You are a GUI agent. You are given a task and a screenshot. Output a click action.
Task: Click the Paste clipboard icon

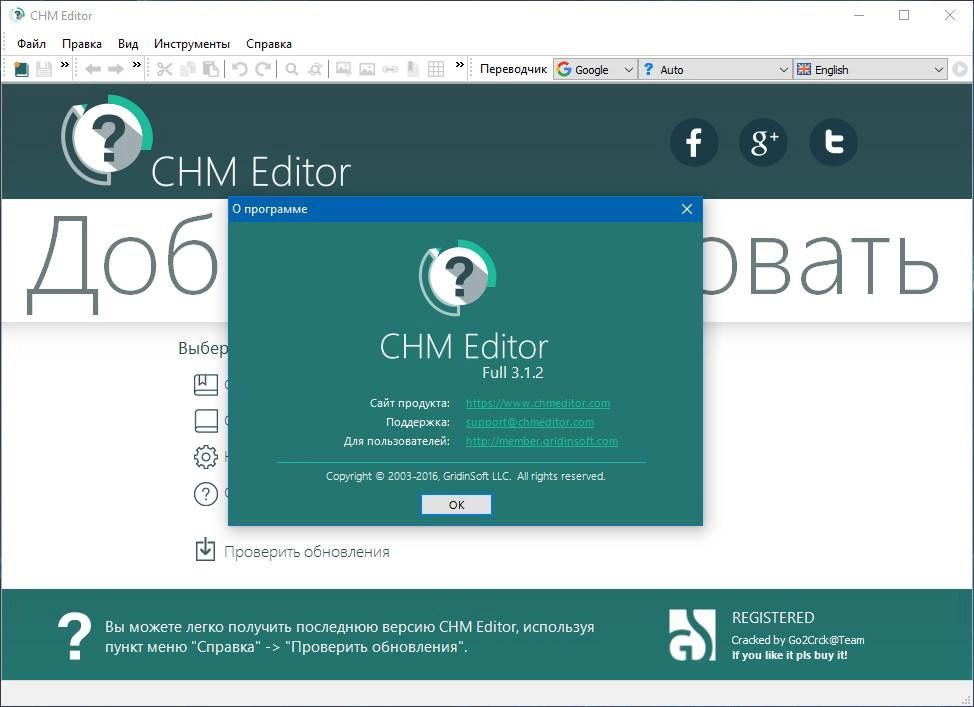pyautogui.click(x=211, y=69)
